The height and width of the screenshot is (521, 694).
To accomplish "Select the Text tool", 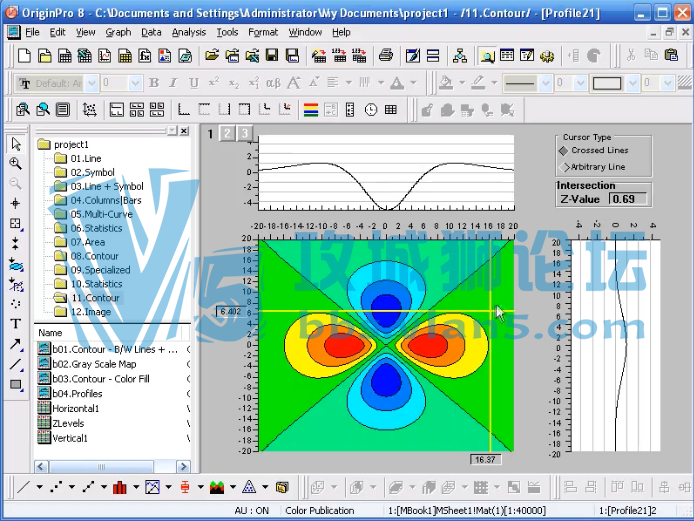I will tap(15, 324).
